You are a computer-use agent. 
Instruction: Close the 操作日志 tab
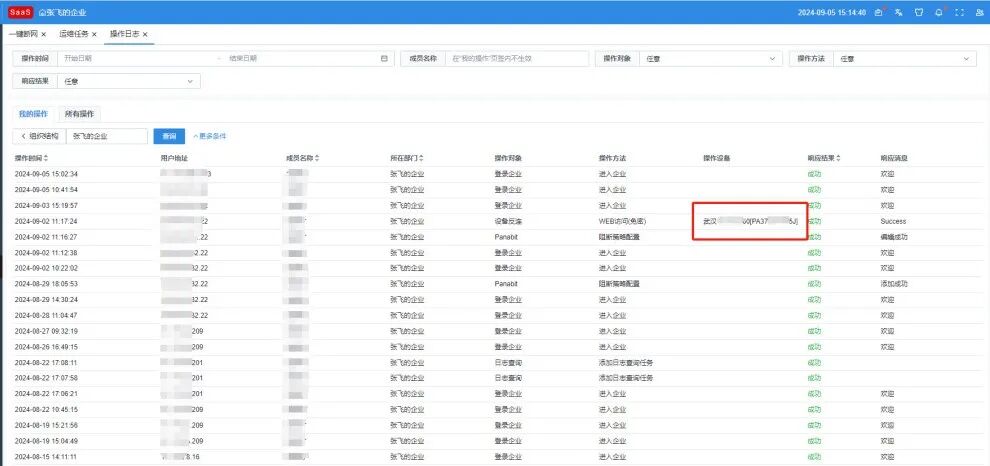145,34
